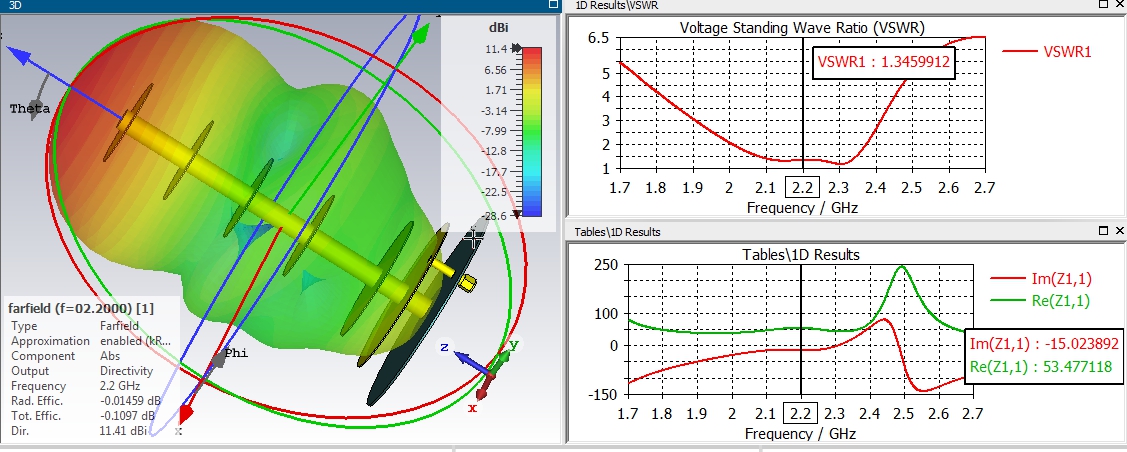The height and width of the screenshot is (452, 1127).
Task: Click the Tables\1D Results plot title
Action: pos(801,255)
